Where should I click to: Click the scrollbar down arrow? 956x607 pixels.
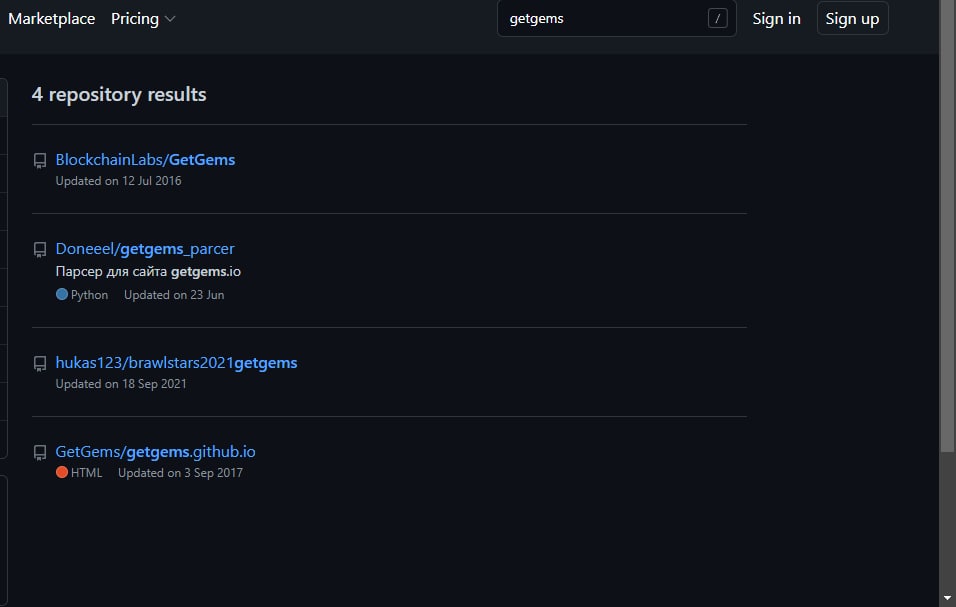pyautogui.click(x=947, y=598)
